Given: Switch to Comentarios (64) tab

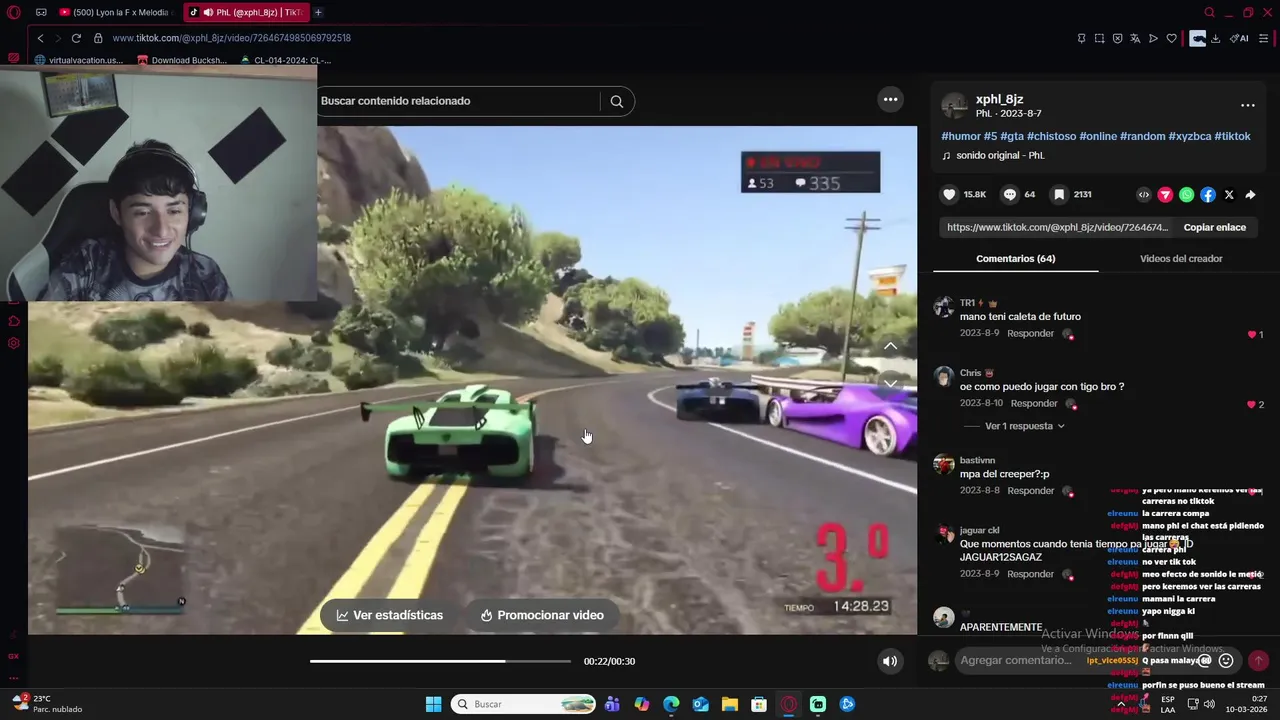Looking at the screenshot, I should tap(1015, 258).
